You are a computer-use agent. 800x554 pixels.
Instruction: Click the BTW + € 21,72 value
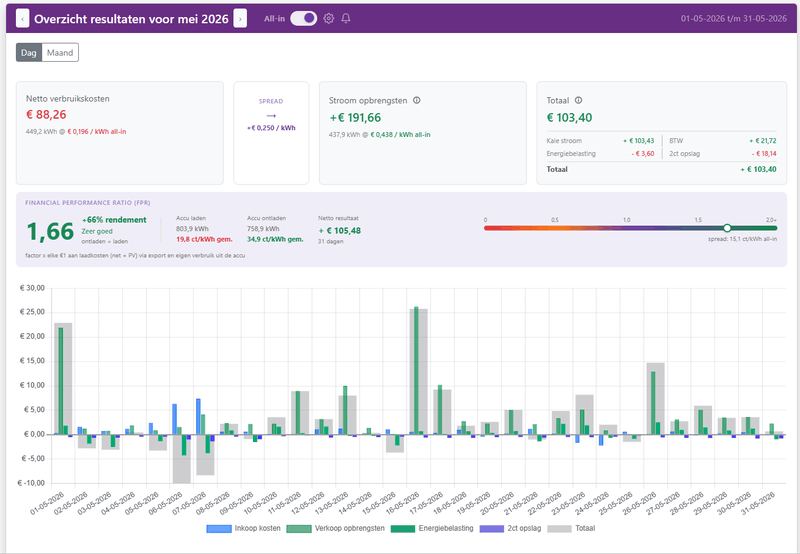[763, 141]
